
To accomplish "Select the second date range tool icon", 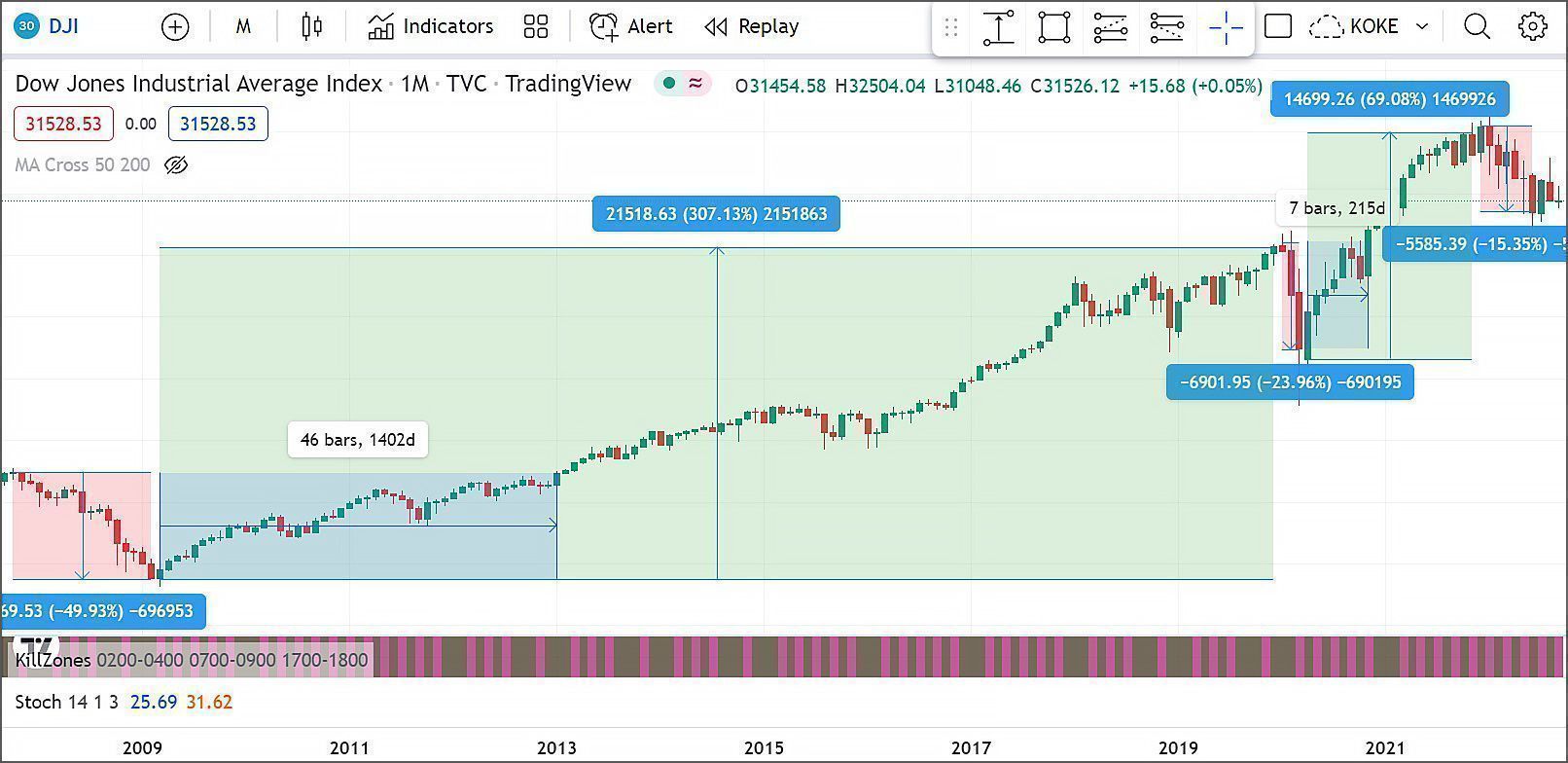I will coord(1167,27).
